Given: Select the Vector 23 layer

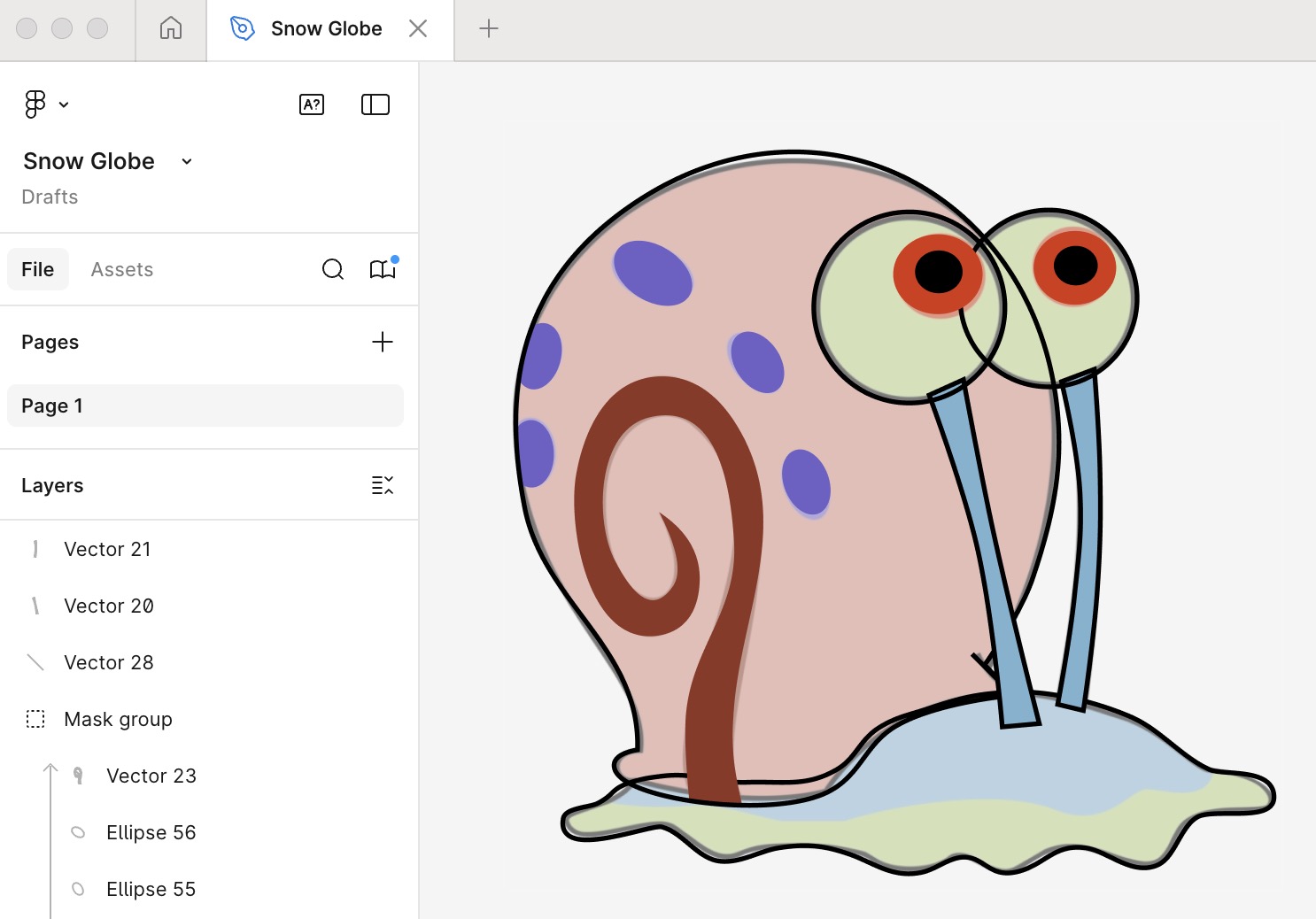Looking at the screenshot, I should point(151,776).
